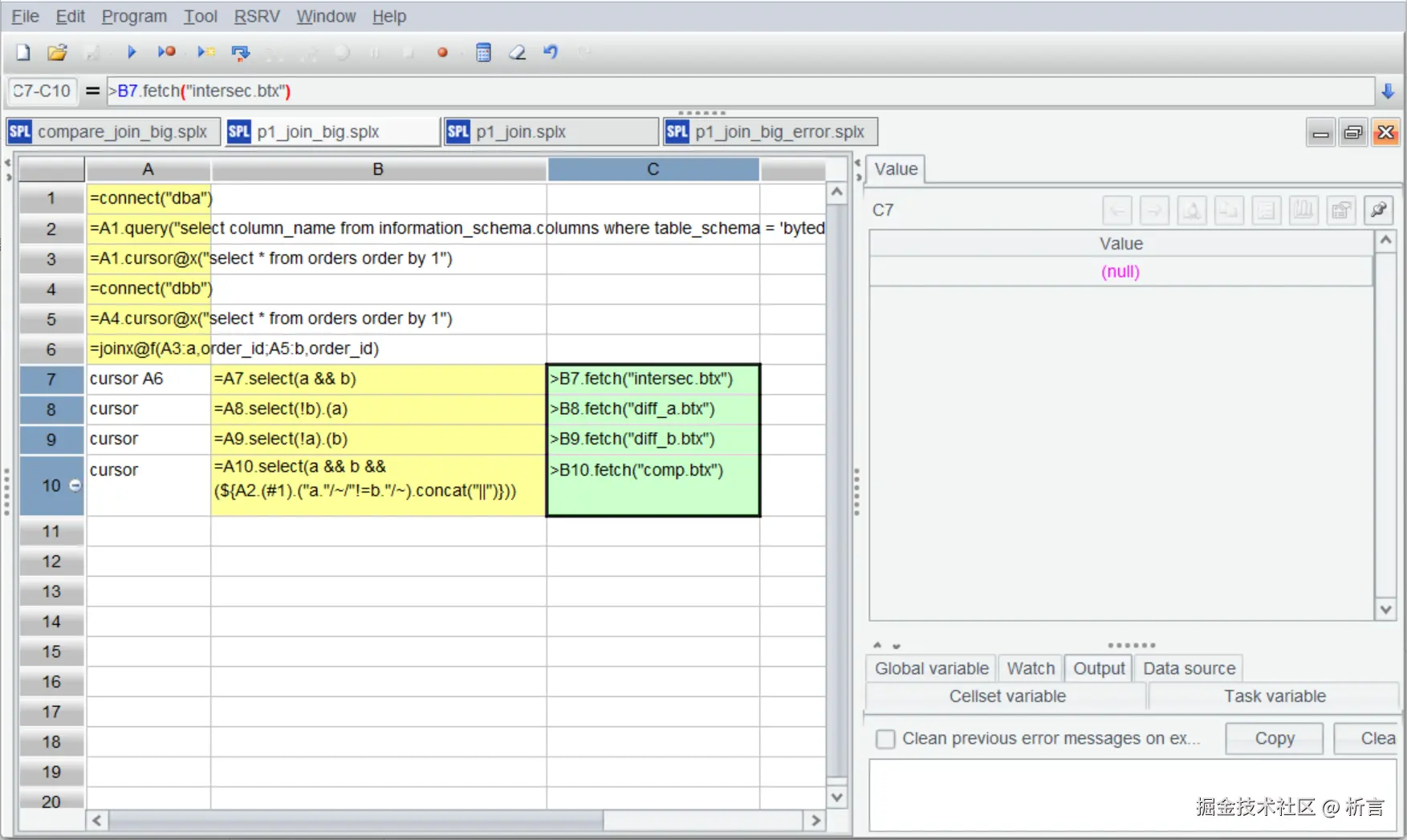
Task: Click the back arrow in the Value panel
Action: [x=1117, y=210]
